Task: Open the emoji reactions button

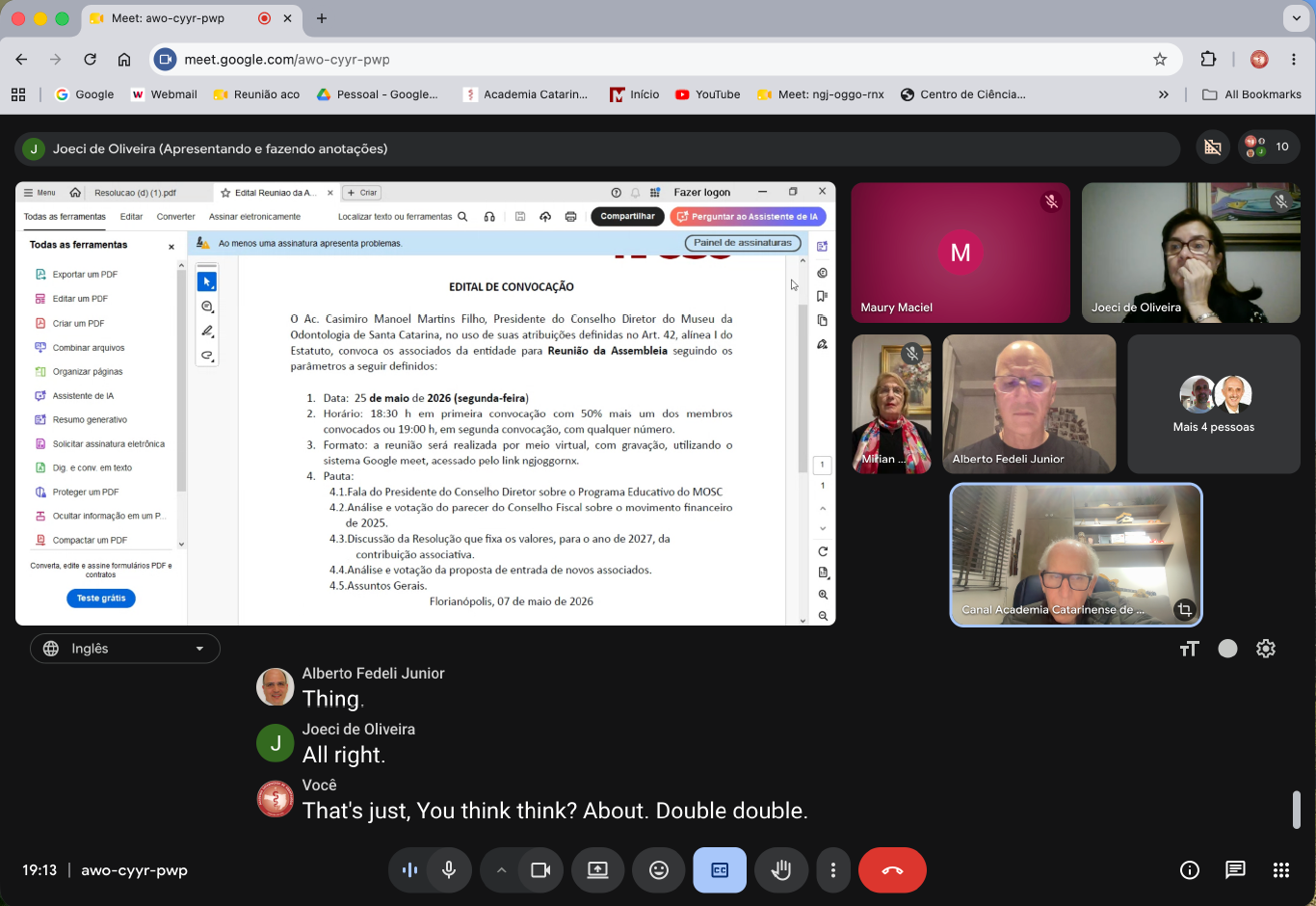Action: coord(659,870)
